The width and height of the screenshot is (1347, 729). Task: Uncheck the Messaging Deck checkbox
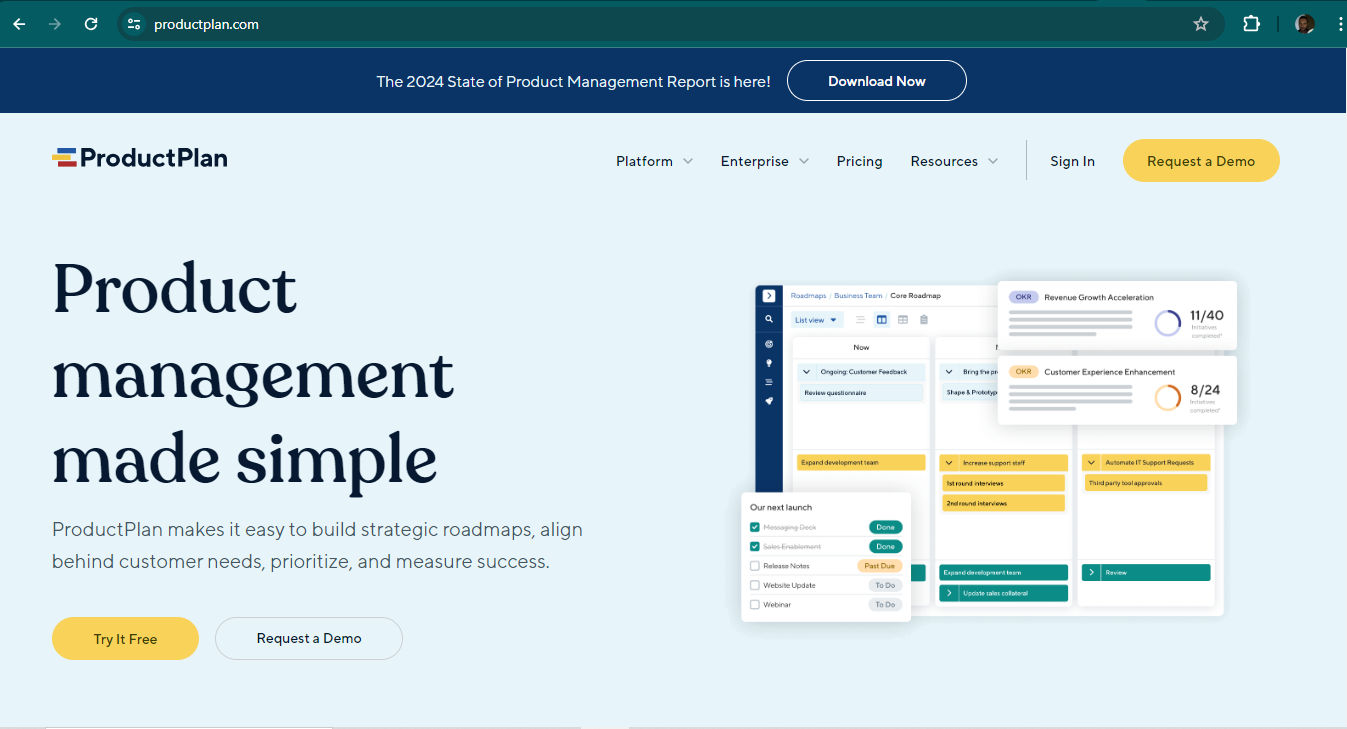click(754, 526)
